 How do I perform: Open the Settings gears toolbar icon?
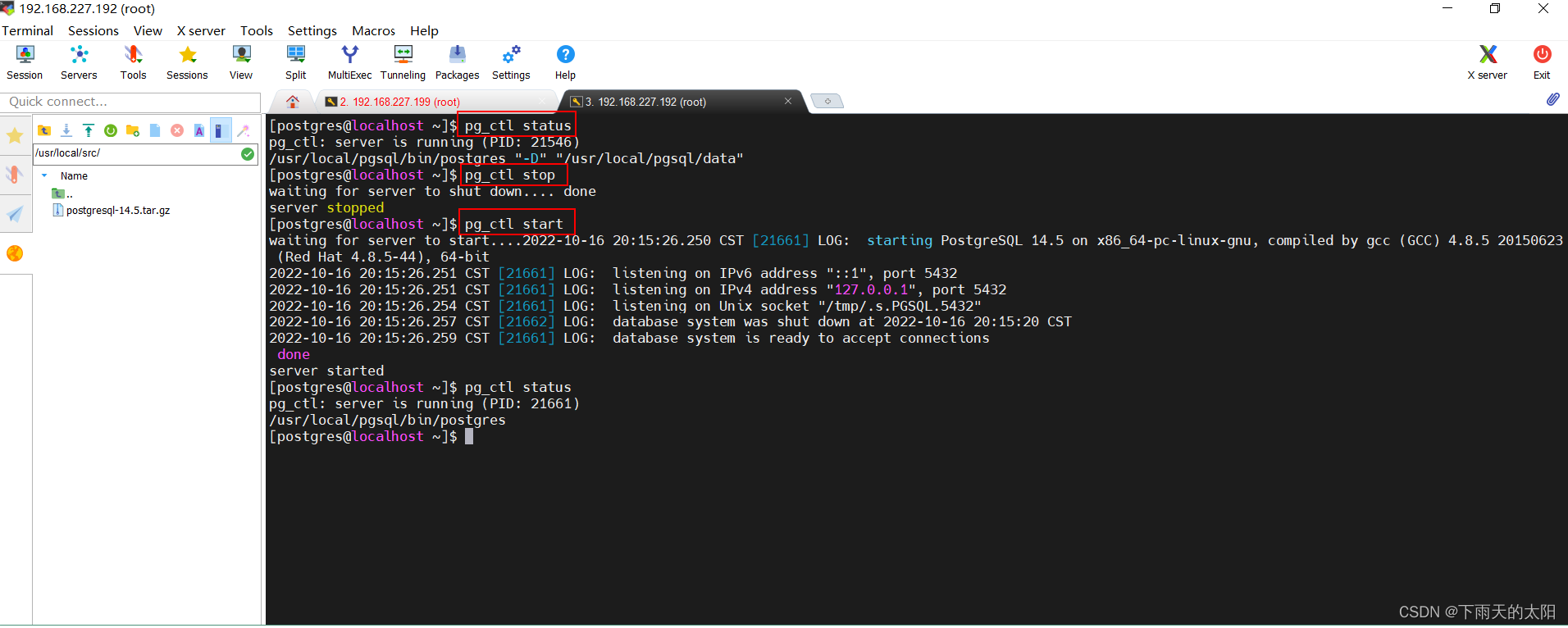[x=511, y=63]
